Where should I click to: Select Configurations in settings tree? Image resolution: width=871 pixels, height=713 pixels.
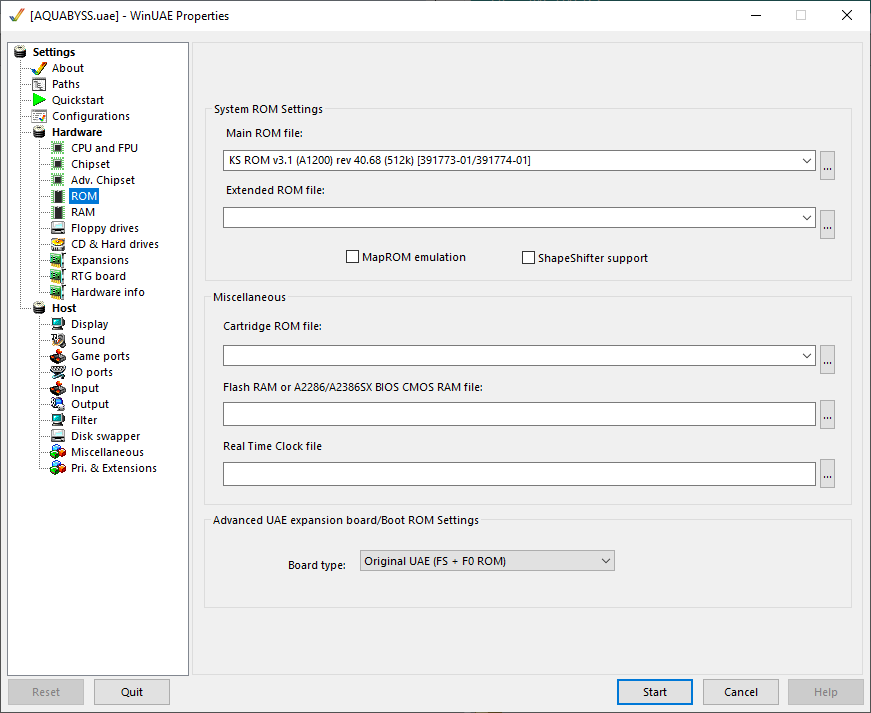pos(91,116)
